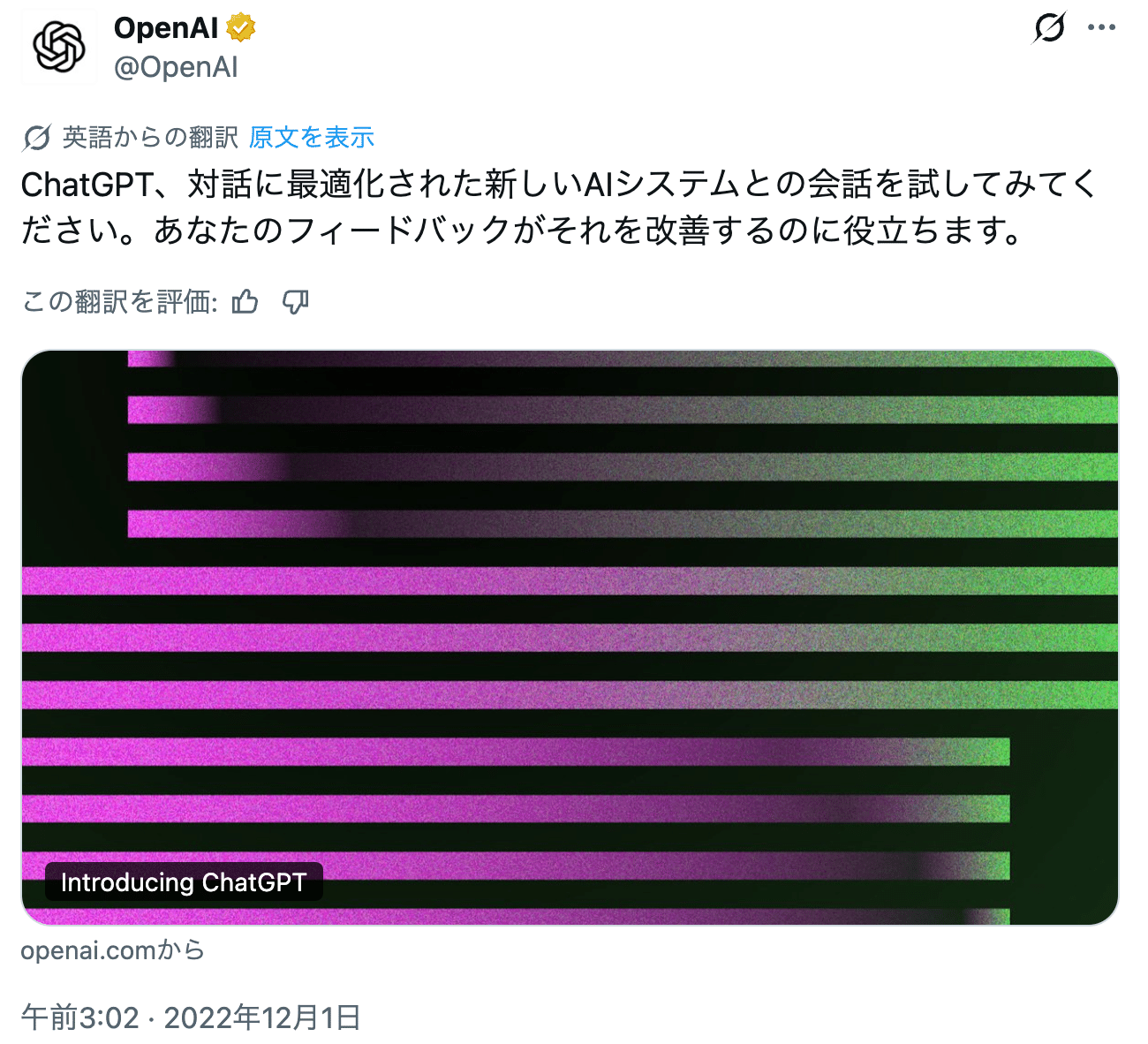Image resolution: width=1148 pixels, height=1044 pixels.
Task: Rate the translation with thumbs down
Action: tap(295, 303)
